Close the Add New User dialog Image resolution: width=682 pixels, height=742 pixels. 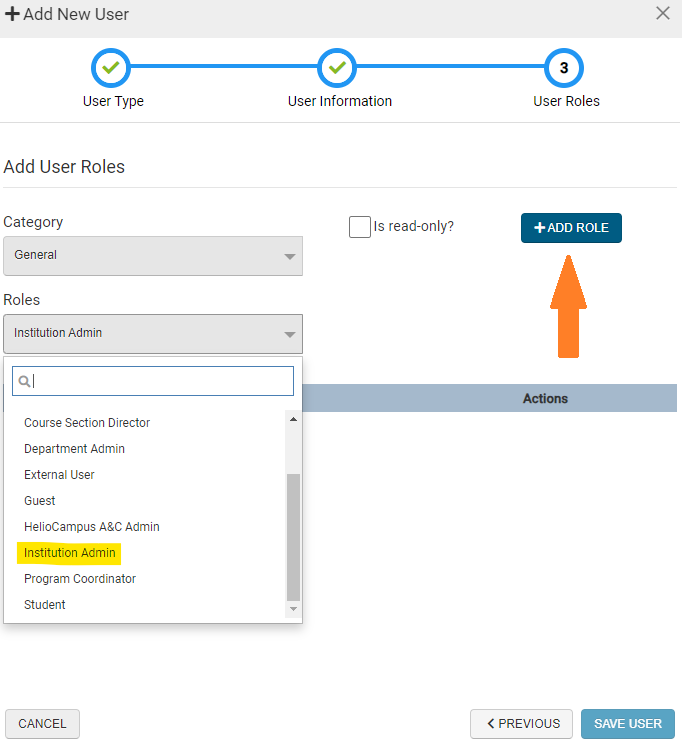tap(662, 14)
